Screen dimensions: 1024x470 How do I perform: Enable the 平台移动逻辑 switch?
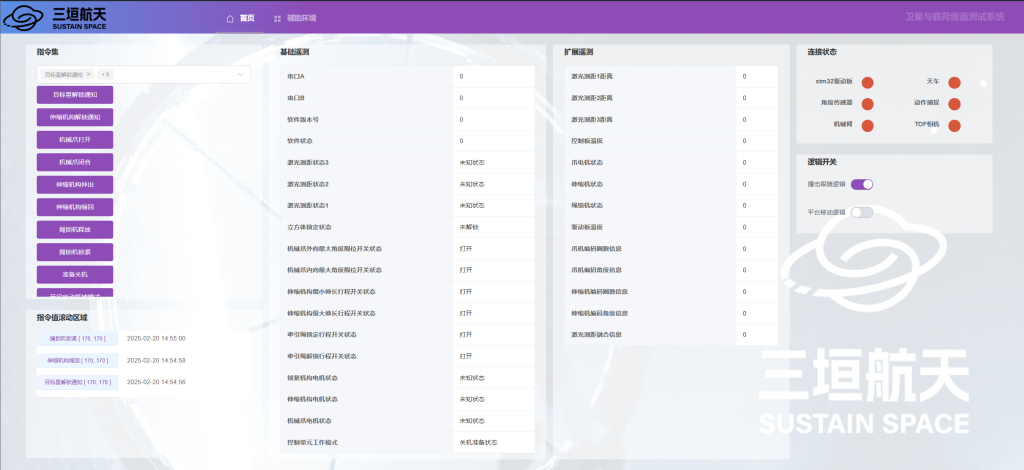click(862, 212)
